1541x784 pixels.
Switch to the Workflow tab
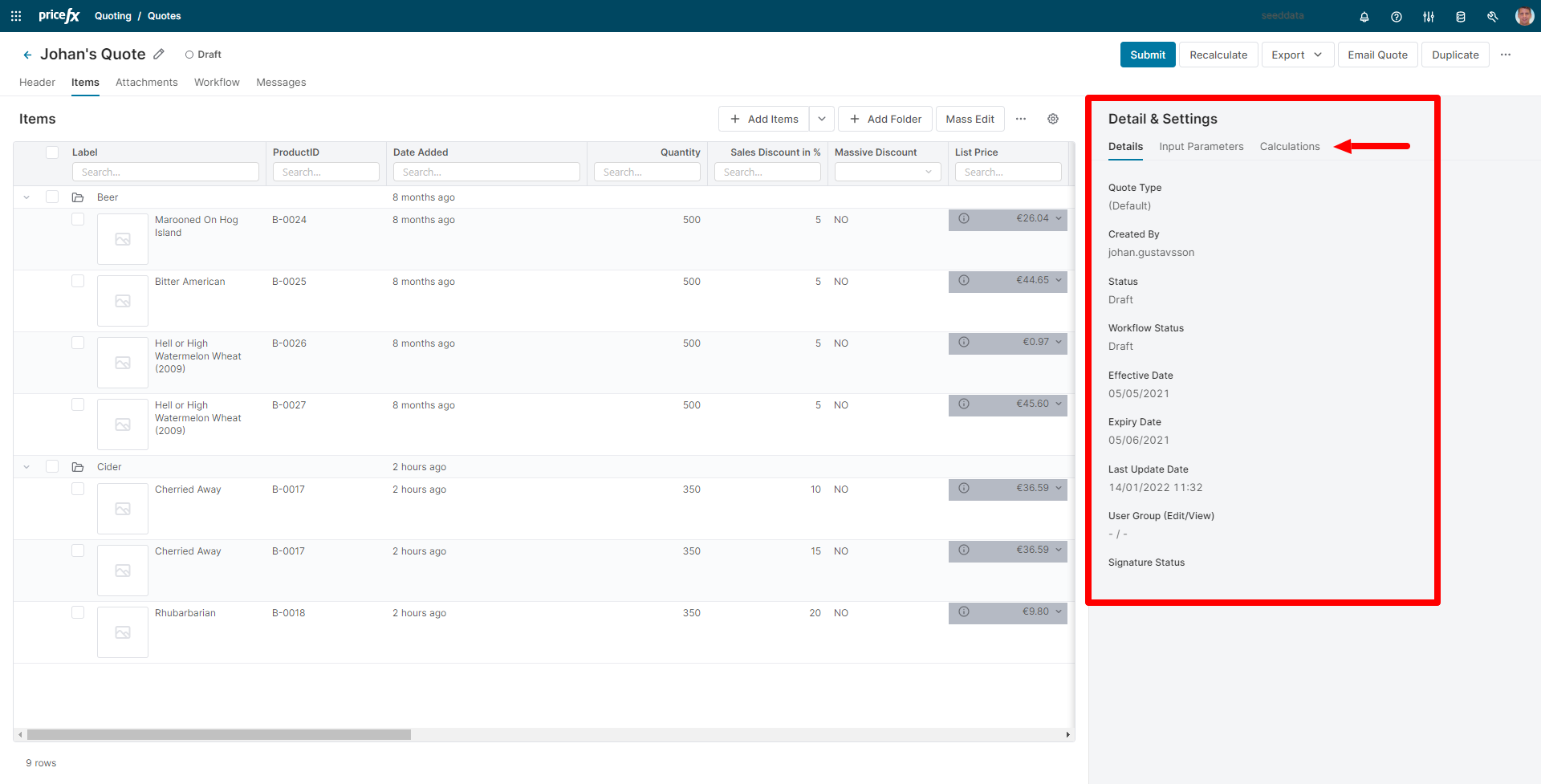[x=217, y=82]
